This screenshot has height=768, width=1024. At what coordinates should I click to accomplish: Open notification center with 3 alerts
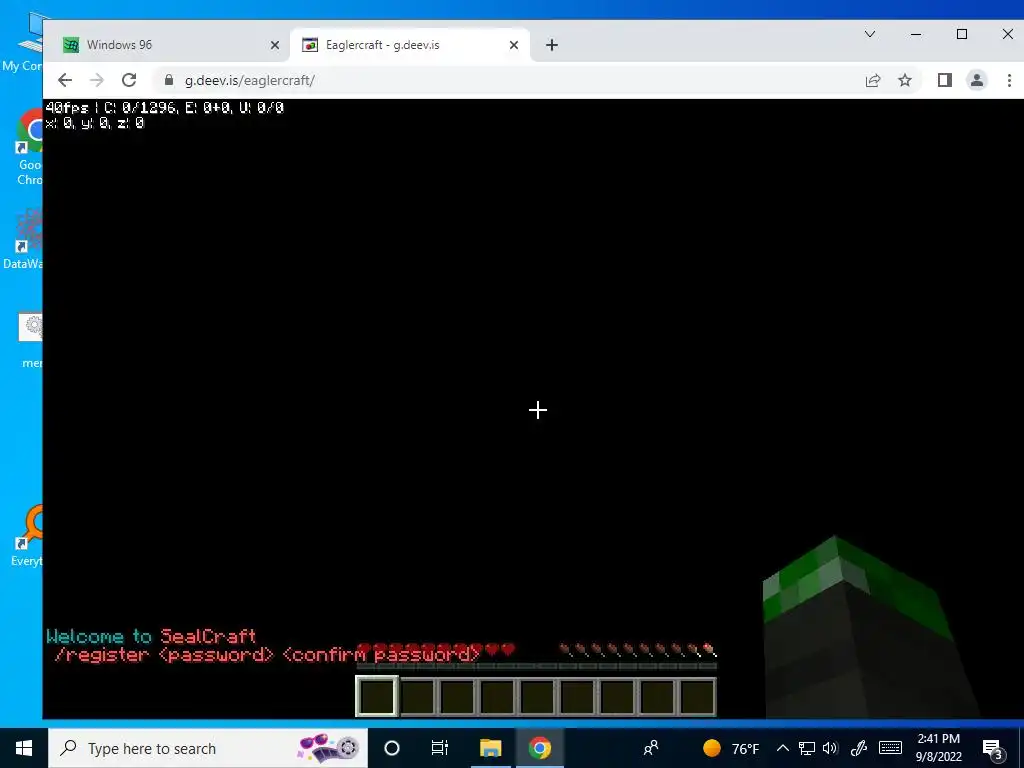[993, 748]
